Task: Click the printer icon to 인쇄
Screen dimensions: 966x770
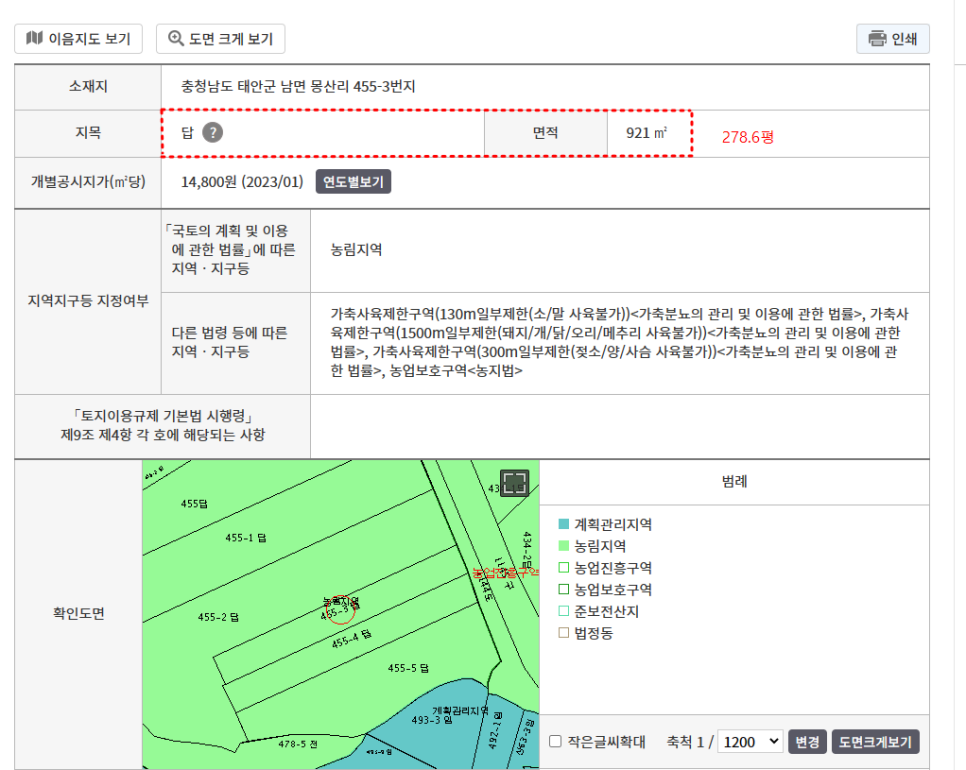Action: (877, 39)
